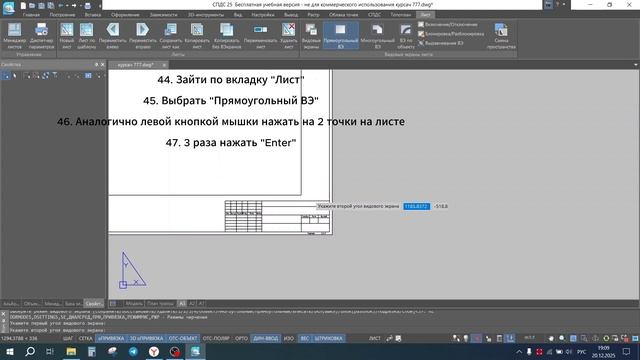Open Telegram from taskbar
The height and width of the screenshot is (360, 640).
[x=133, y=351]
